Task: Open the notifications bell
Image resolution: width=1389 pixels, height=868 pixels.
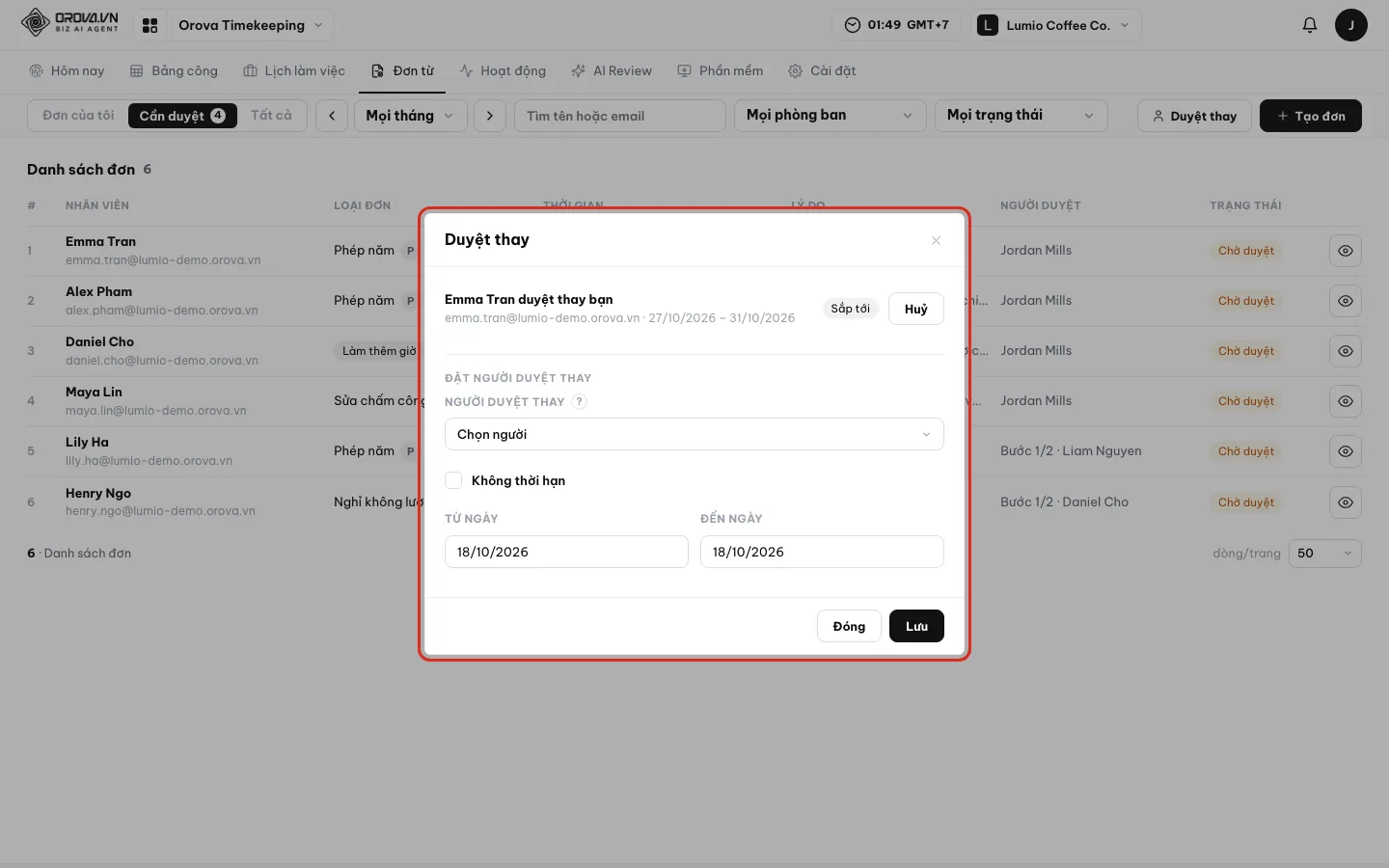Action: coord(1310,25)
